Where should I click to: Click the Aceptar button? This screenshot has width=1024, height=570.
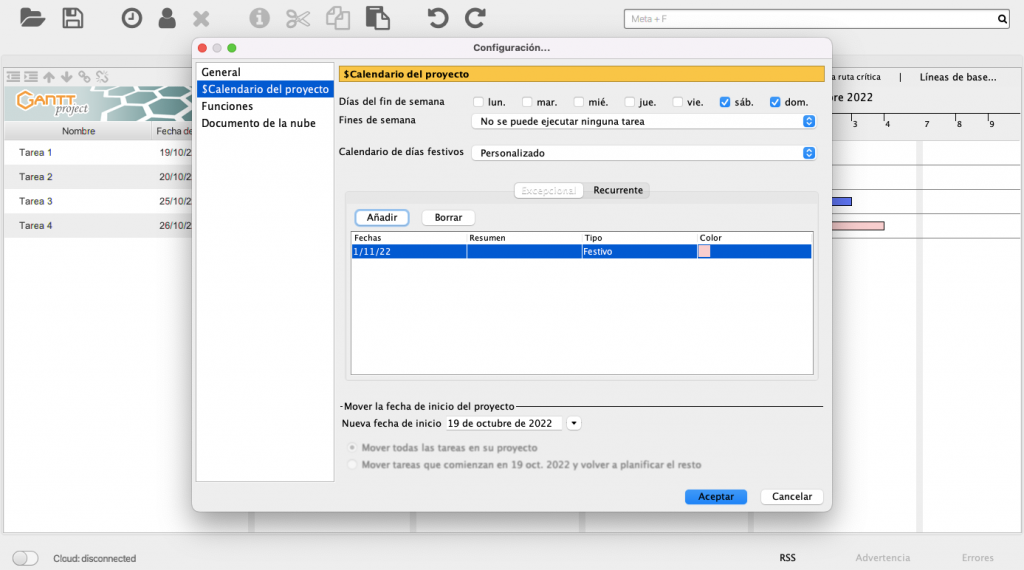click(x=716, y=496)
